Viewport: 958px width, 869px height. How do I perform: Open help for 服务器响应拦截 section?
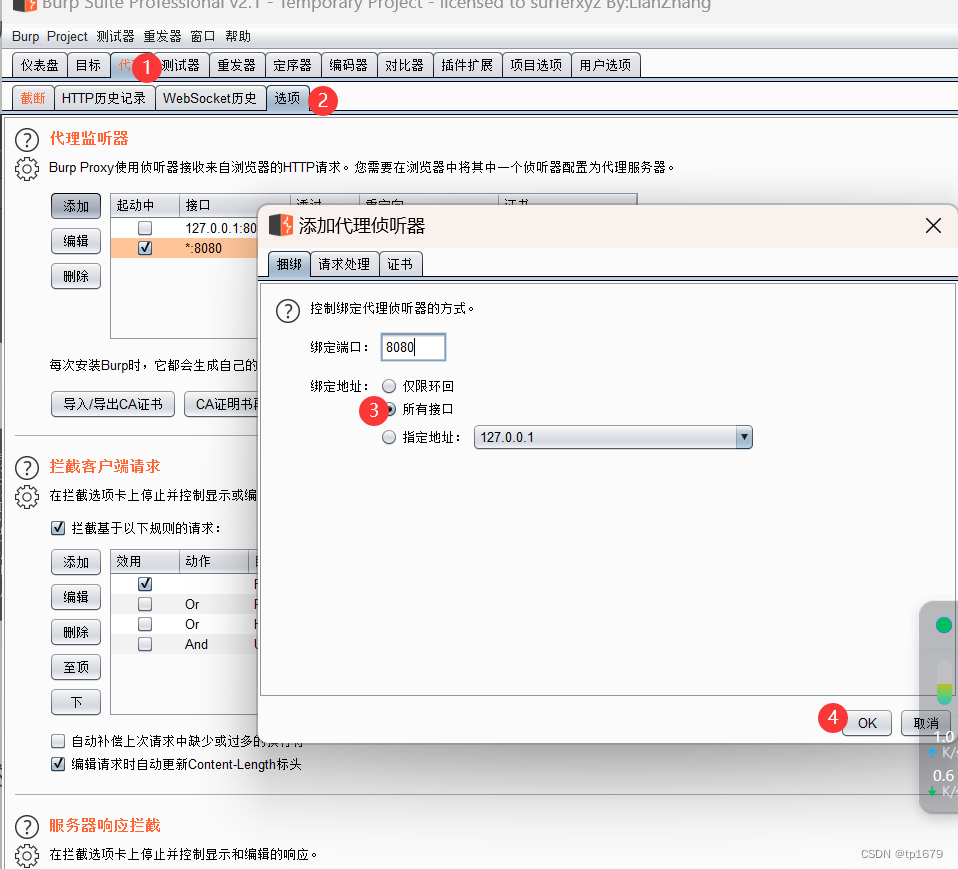(x=27, y=826)
